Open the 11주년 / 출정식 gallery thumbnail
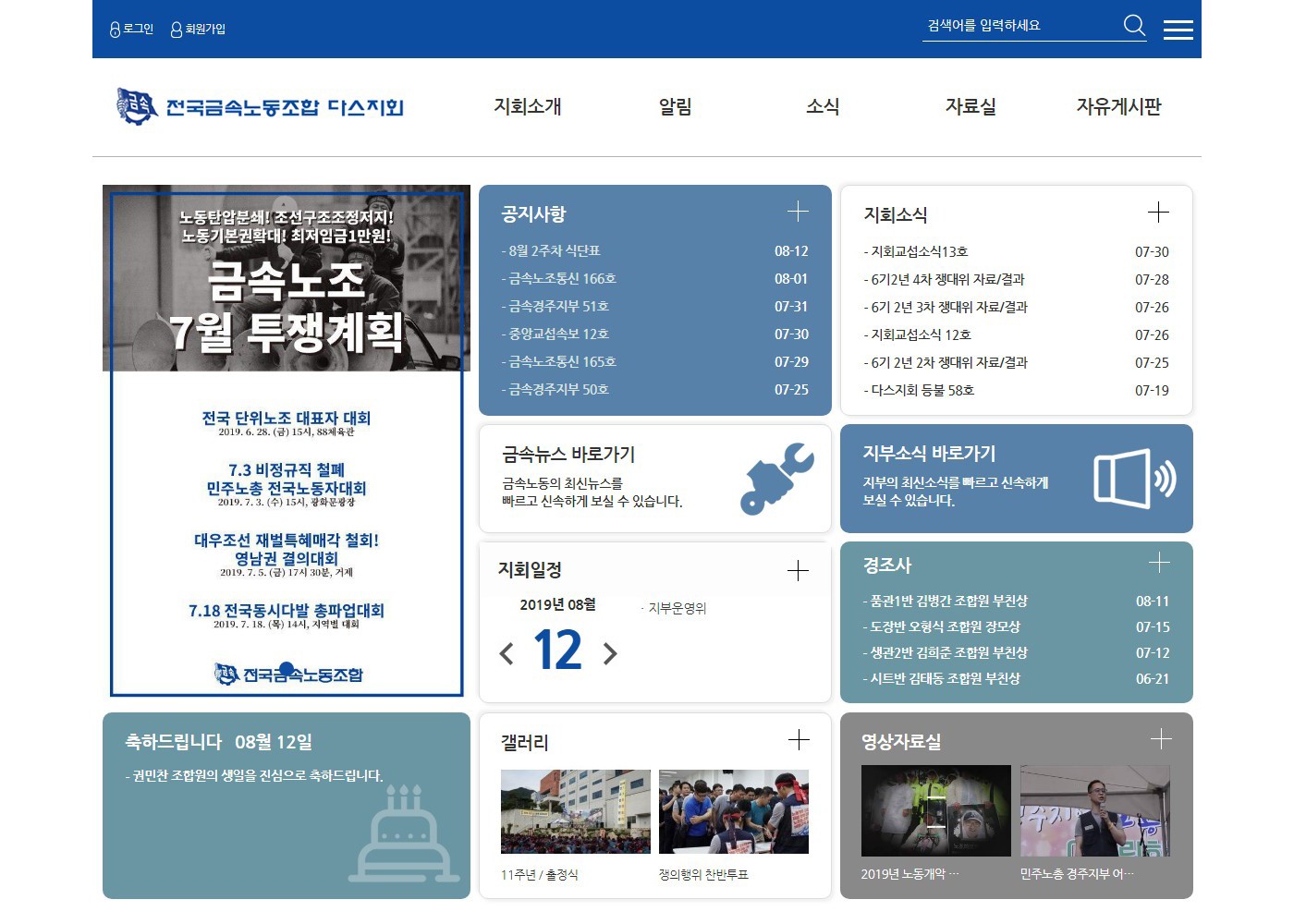The image size is (1294, 924). [x=575, y=811]
